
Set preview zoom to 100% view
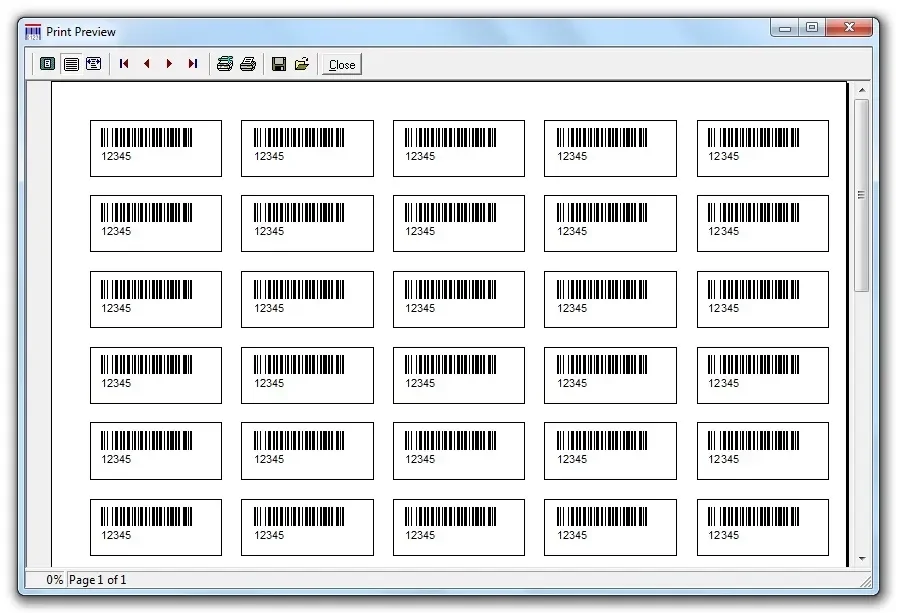tap(71, 64)
